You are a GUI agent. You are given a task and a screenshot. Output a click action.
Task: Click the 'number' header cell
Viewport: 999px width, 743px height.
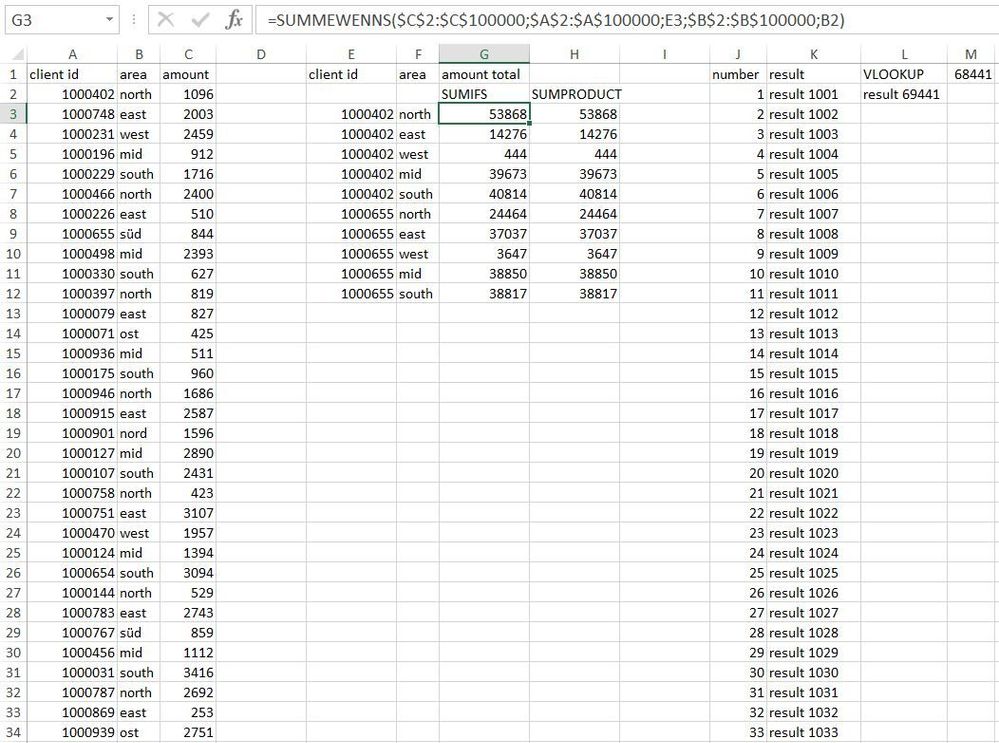738,74
